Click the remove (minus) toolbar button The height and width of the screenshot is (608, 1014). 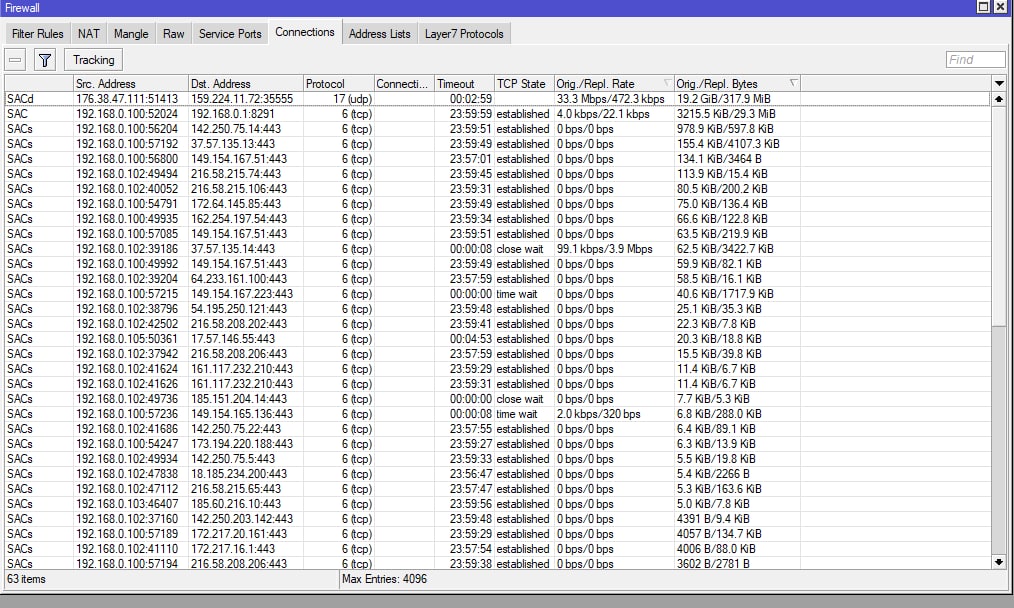[16, 60]
